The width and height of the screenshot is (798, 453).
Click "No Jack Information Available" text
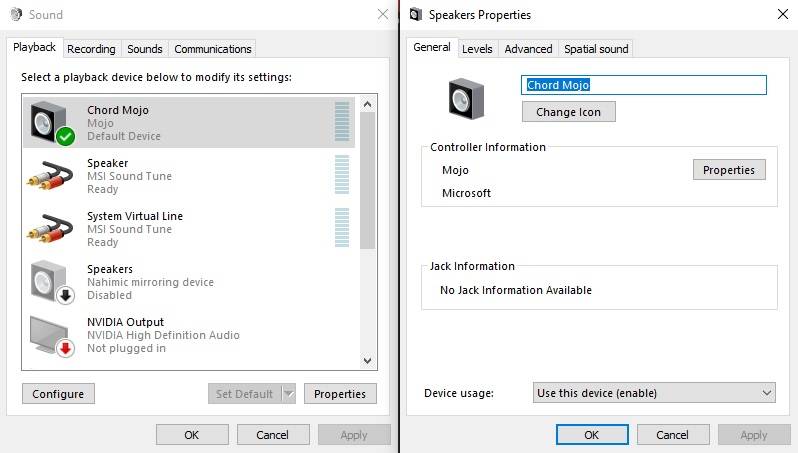coord(516,290)
